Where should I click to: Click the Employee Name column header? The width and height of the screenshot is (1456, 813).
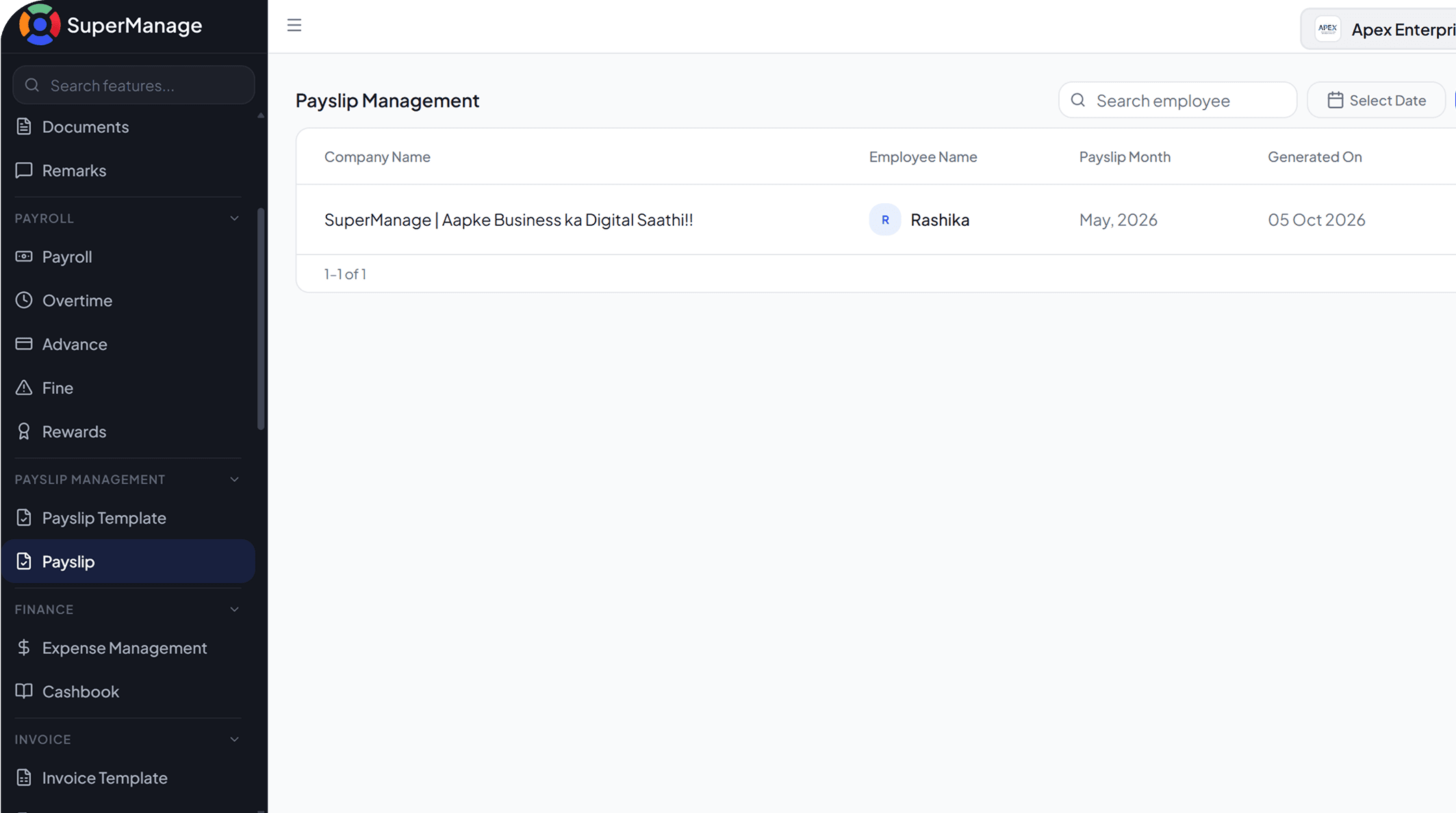coord(923,157)
